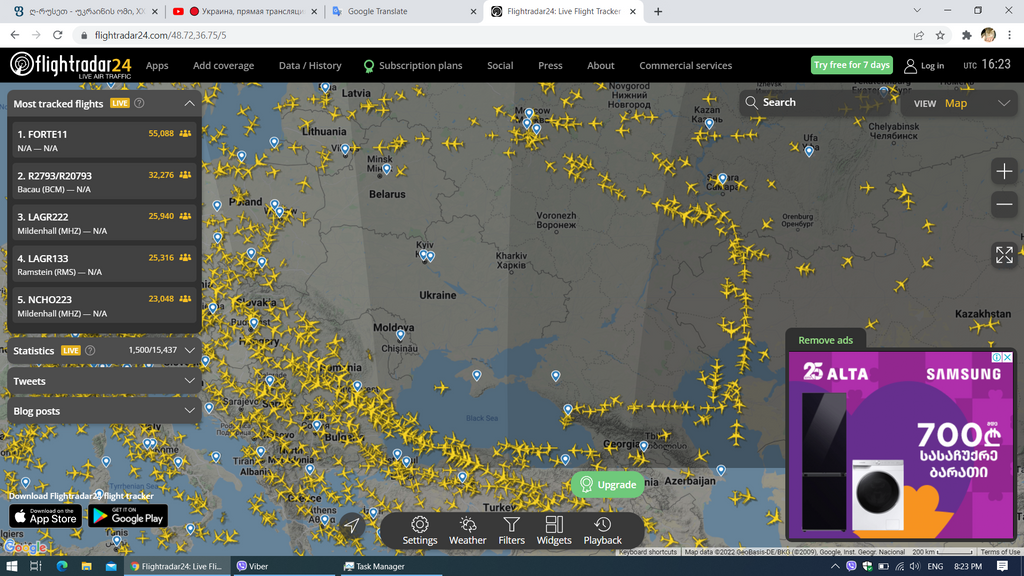Click the my-location arrow icon
Image resolution: width=1024 pixels, height=576 pixels.
pyautogui.click(x=351, y=525)
